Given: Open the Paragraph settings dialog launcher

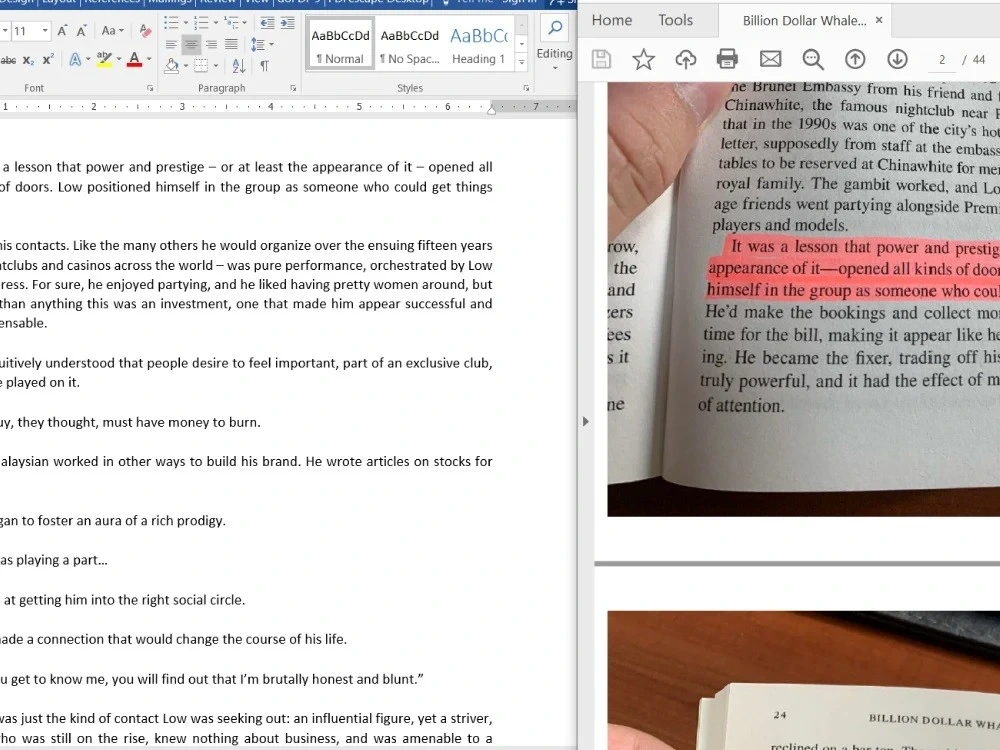Looking at the screenshot, I should (293, 88).
